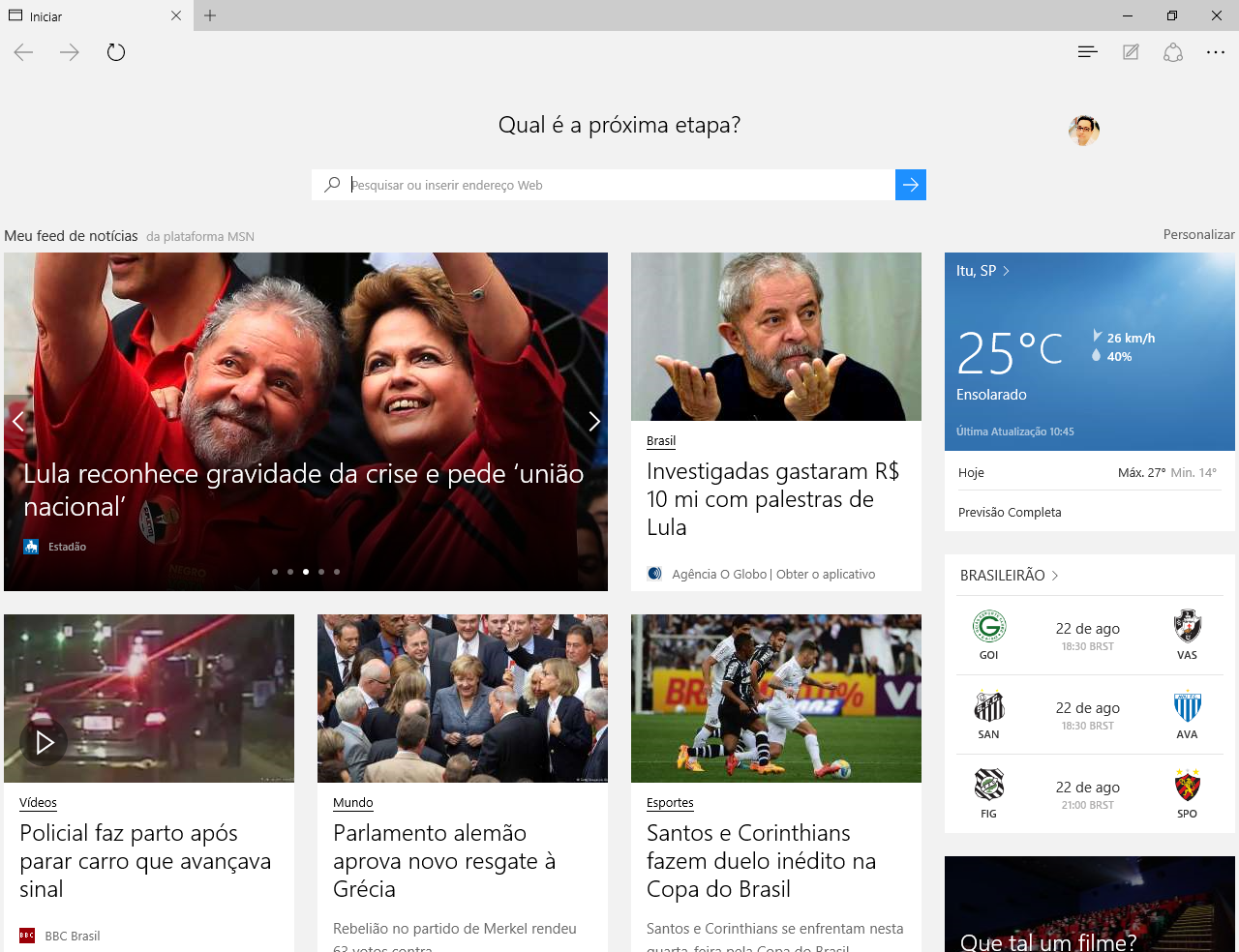Open Previsão Completa forecast link
The height and width of the screenshot is (952, 1239).
(x=1010, y=513)
